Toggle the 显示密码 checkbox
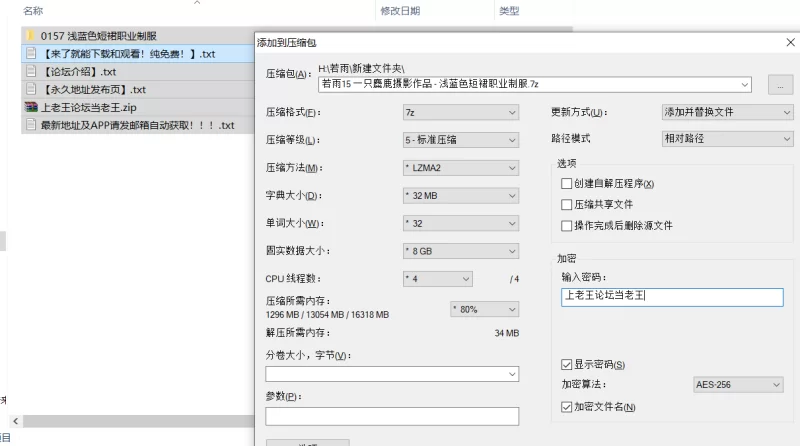 click(567, 364)
